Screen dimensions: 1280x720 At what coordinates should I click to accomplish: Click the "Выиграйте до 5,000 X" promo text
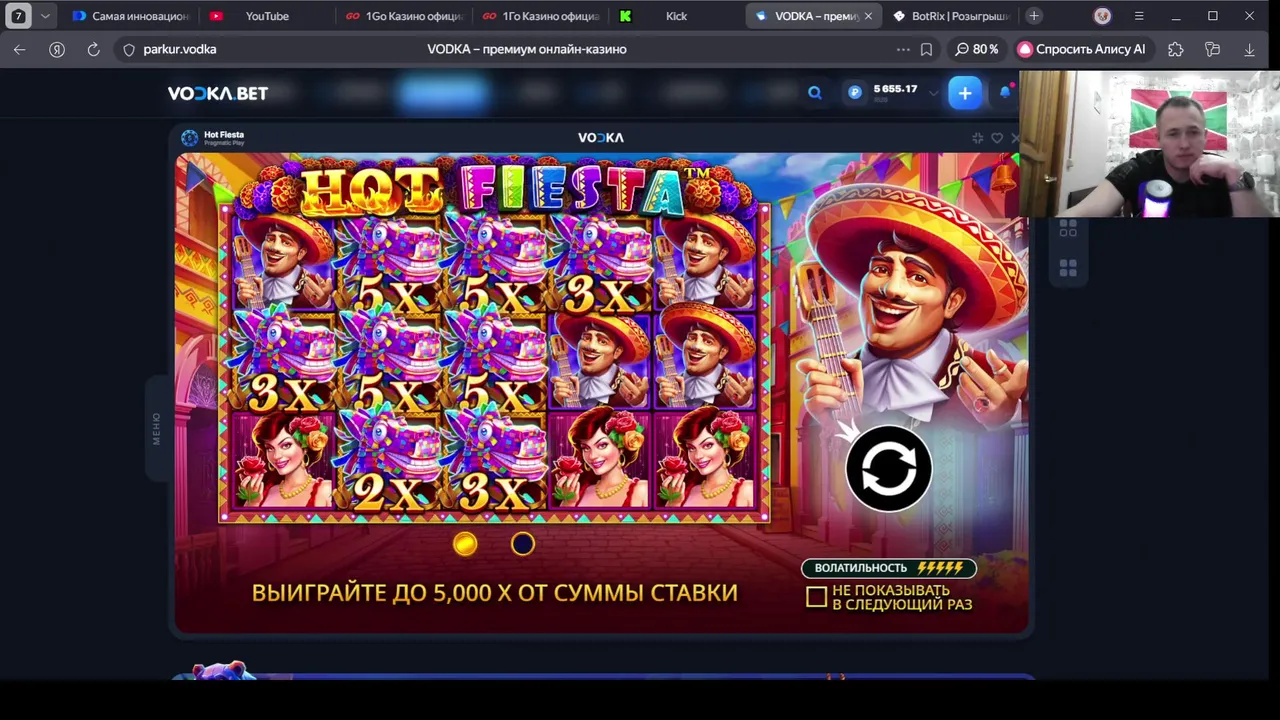[x=495, y=592]
